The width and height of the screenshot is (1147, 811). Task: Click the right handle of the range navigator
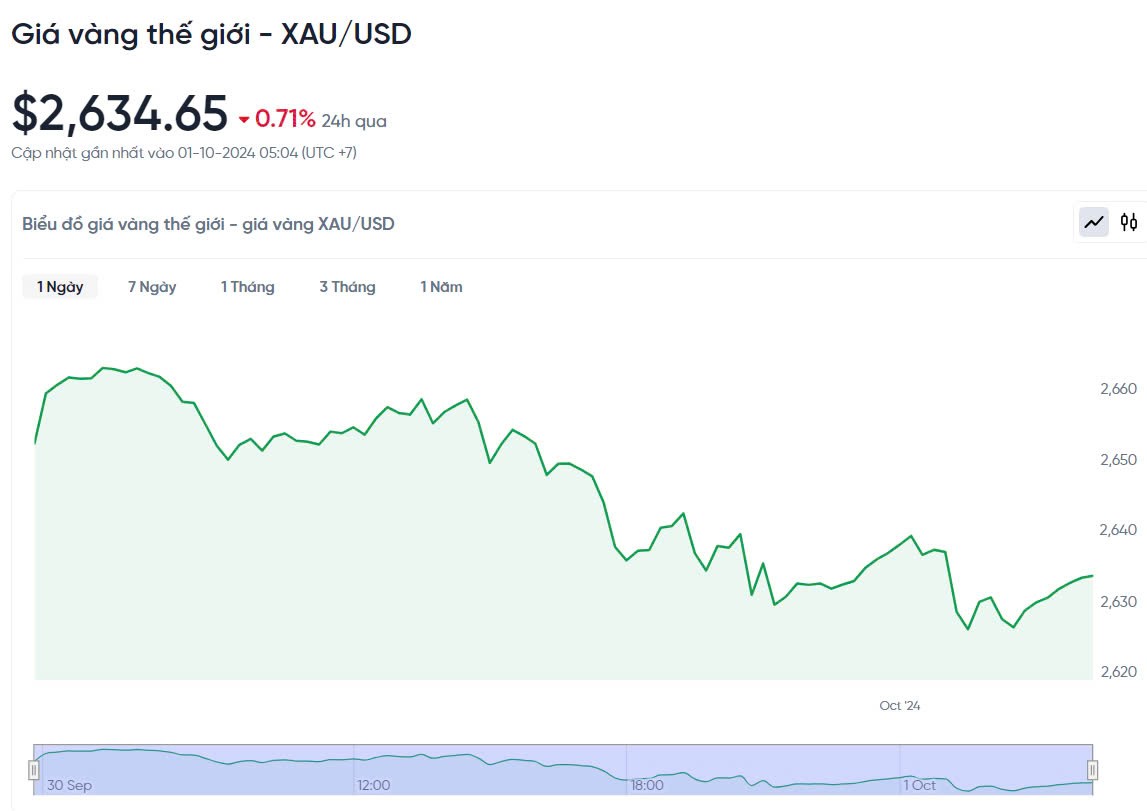pos(1092,770)
